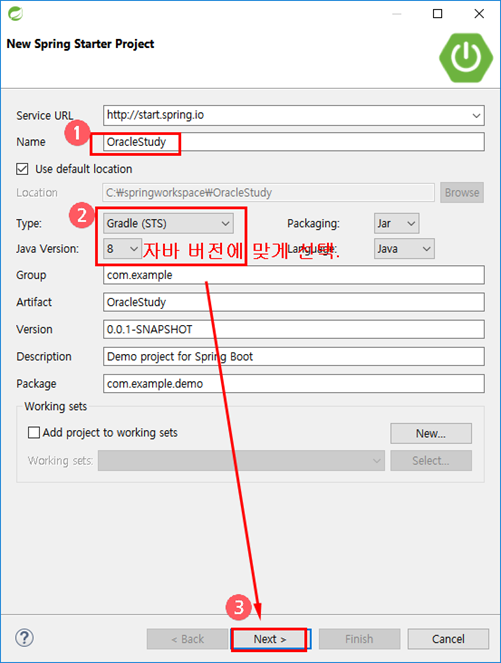The height and width of the screenshot is (663, 501).
Task: Click the Version field 0.0.1-SNAPSHOT
Action: point(294,329)
